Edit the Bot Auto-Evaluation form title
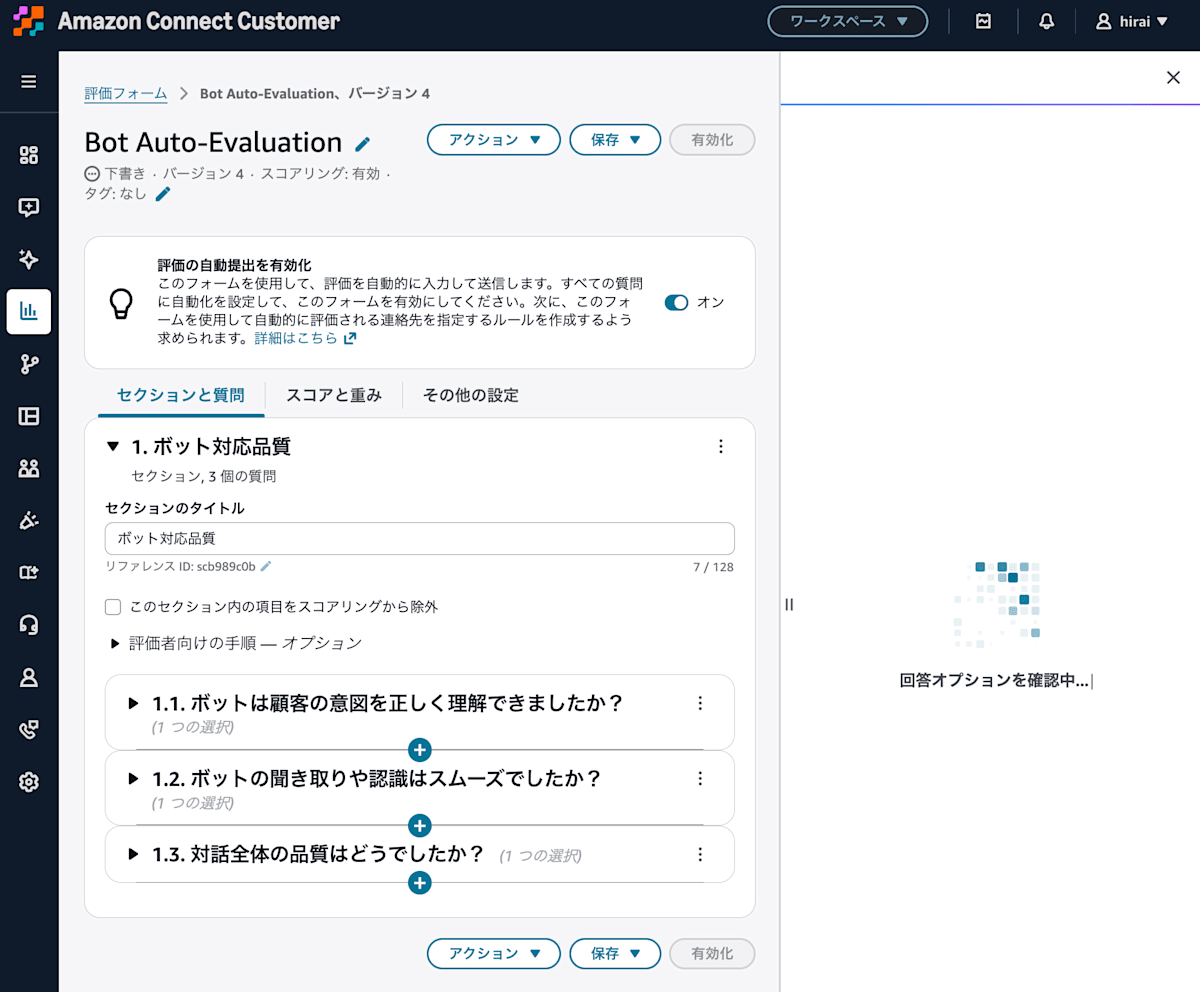The height and width of the screenshot is (992, 1200). coord(363,144)
